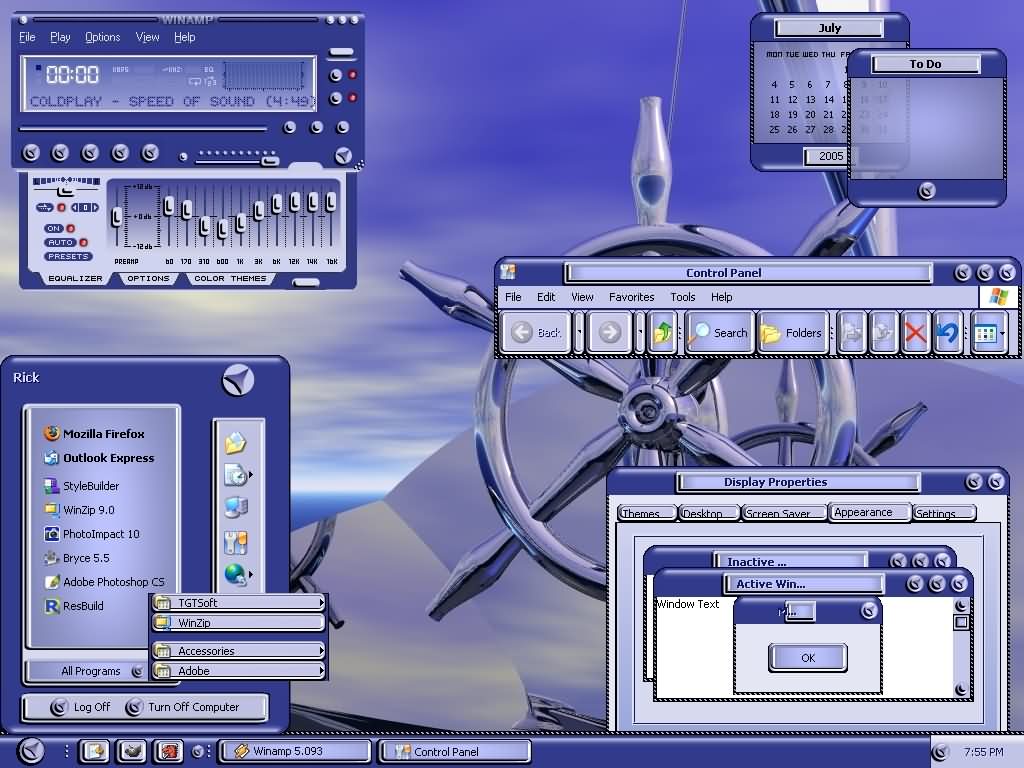Click the Search button in Control Panel toolbar
Viewport: 1024px width, 768px height.
(x=720, y=333)
